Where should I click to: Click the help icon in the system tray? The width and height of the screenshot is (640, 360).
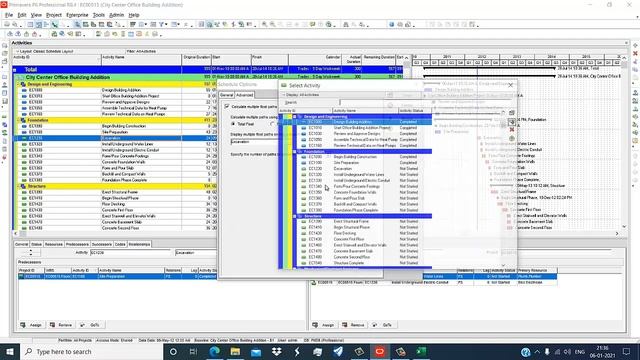[x=525, y=352]
